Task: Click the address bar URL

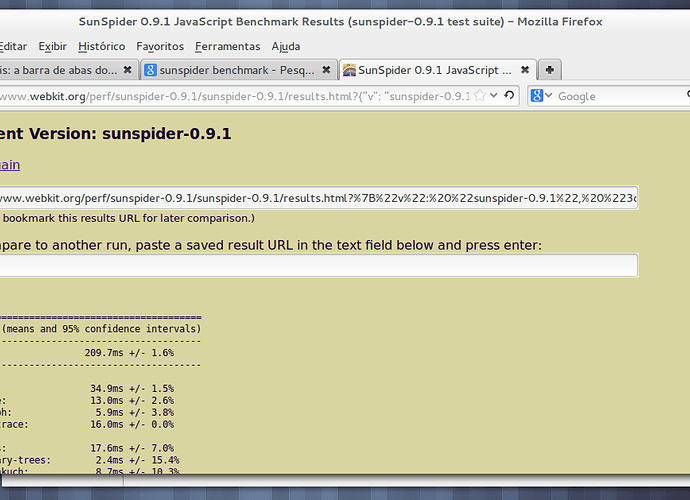Action: [x=235, y=96]
